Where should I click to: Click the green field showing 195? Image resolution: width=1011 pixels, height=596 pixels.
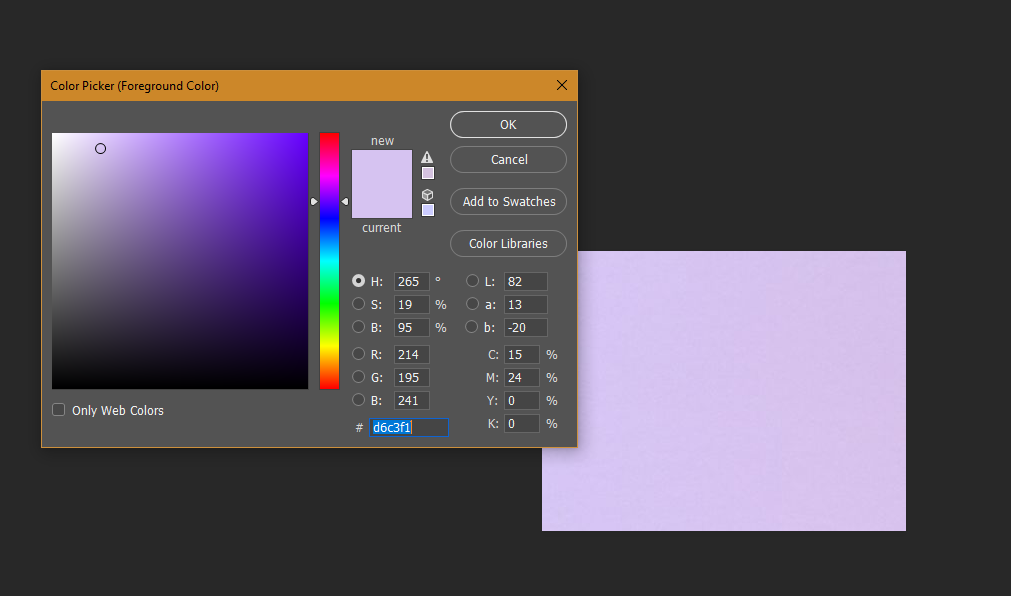pos(411,377)
